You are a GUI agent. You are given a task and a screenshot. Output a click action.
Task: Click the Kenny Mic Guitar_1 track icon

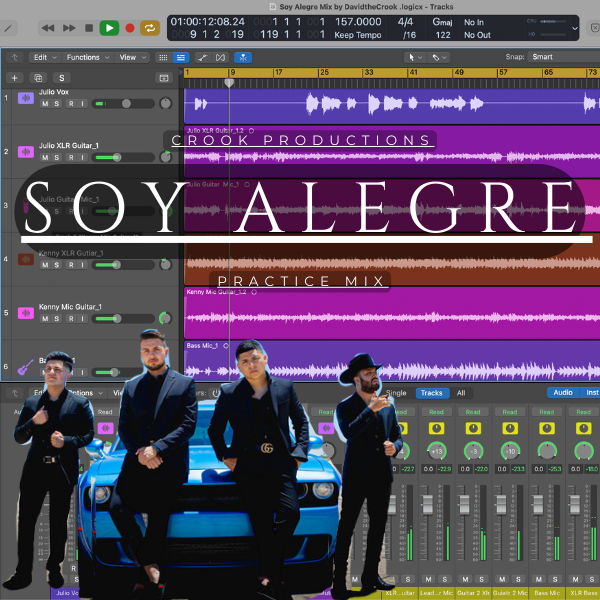tap(26, 313)
